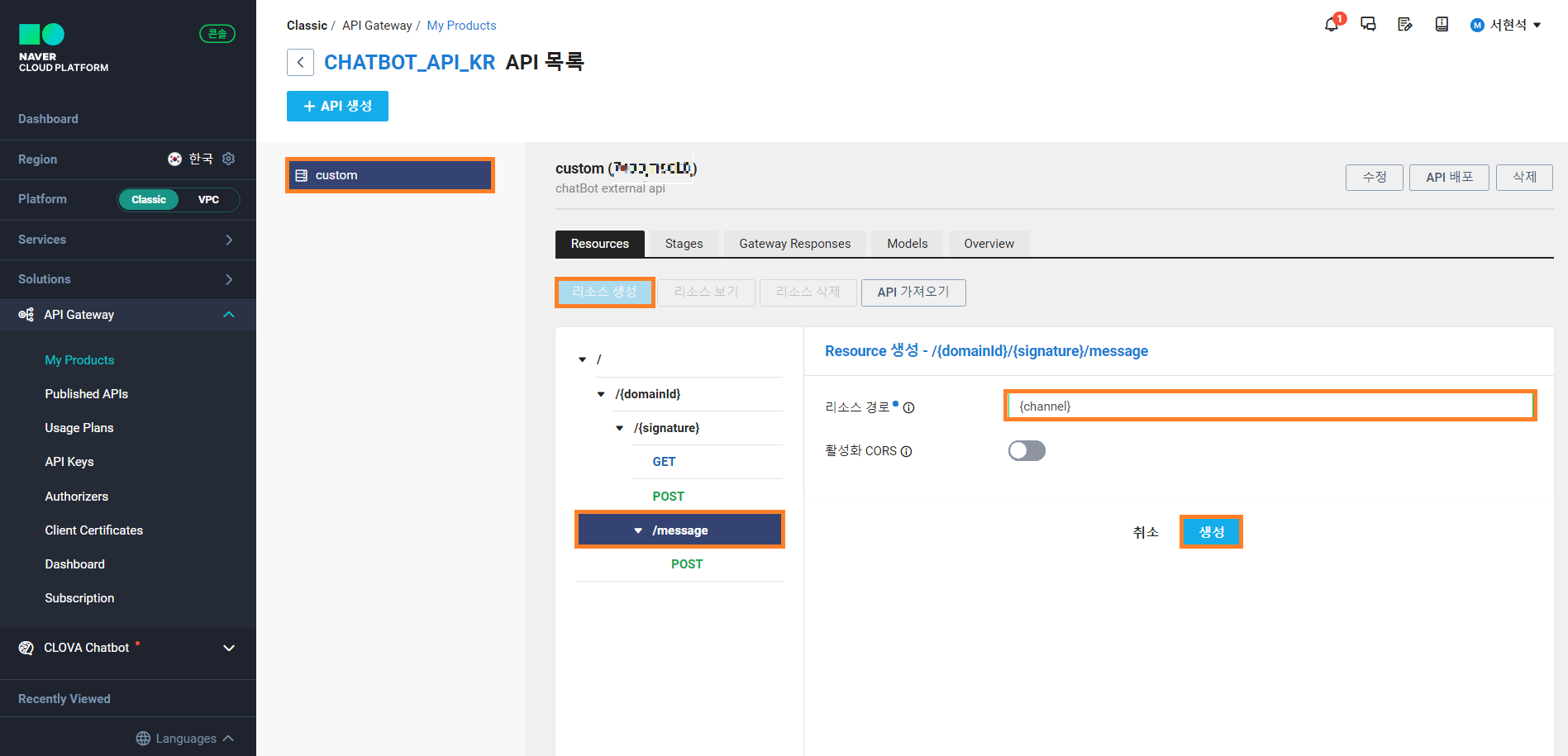1568x756 pixels.
Task: Expand the Solutions menu
Action: point(128,279)
